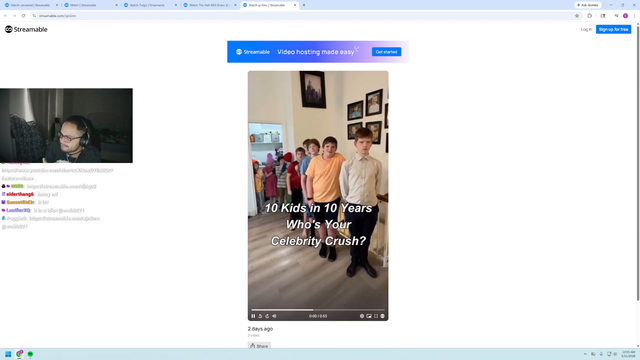The image size is (640, 360).
Task: Click the media control icon in the toolbar
Action: pyautogui.click(x=616, y=16)
